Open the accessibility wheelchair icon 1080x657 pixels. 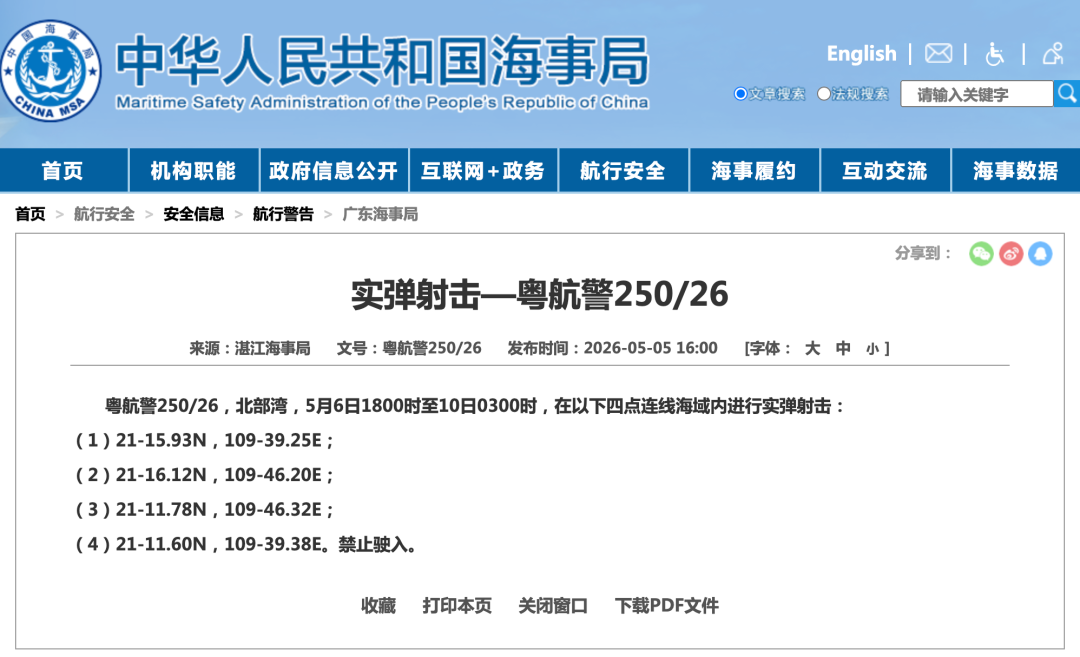(994, 53)
